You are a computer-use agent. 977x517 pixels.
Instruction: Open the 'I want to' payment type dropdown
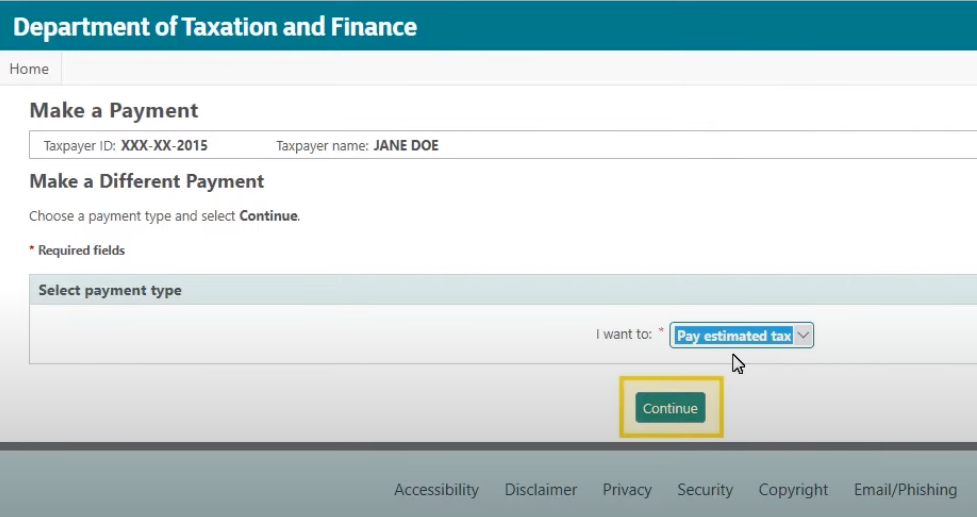point(741,335)
